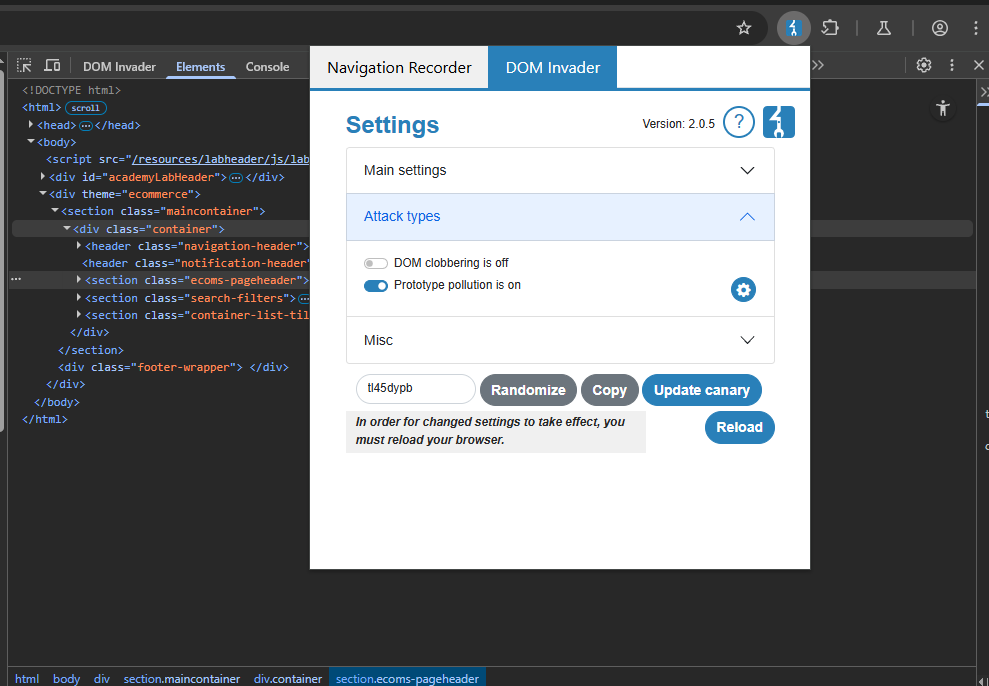This screenshot has height=686, width=989.
Task: Open the Console tab in DevTools
Action: (x=267, y=66)
